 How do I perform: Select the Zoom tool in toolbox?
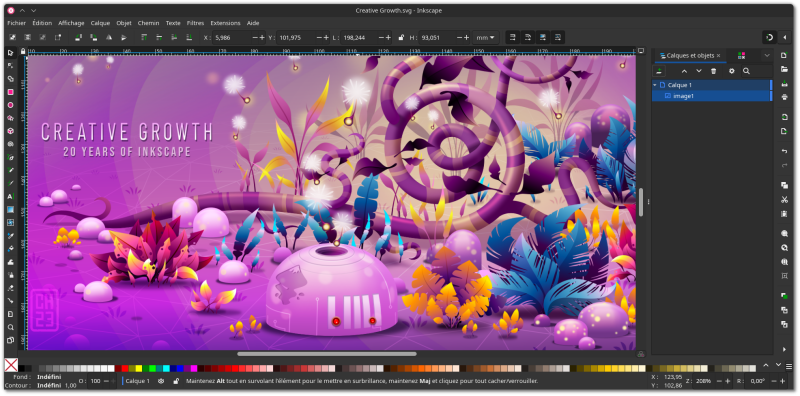coord(10,327)
